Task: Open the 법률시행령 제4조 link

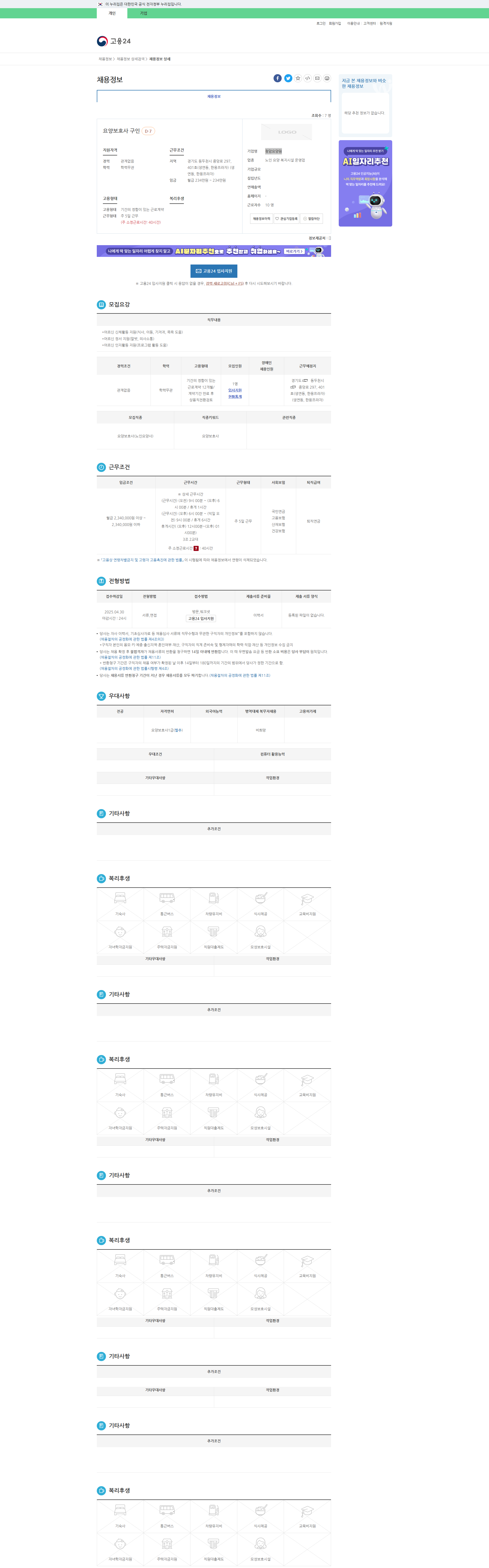Action: tap(134, 668)
